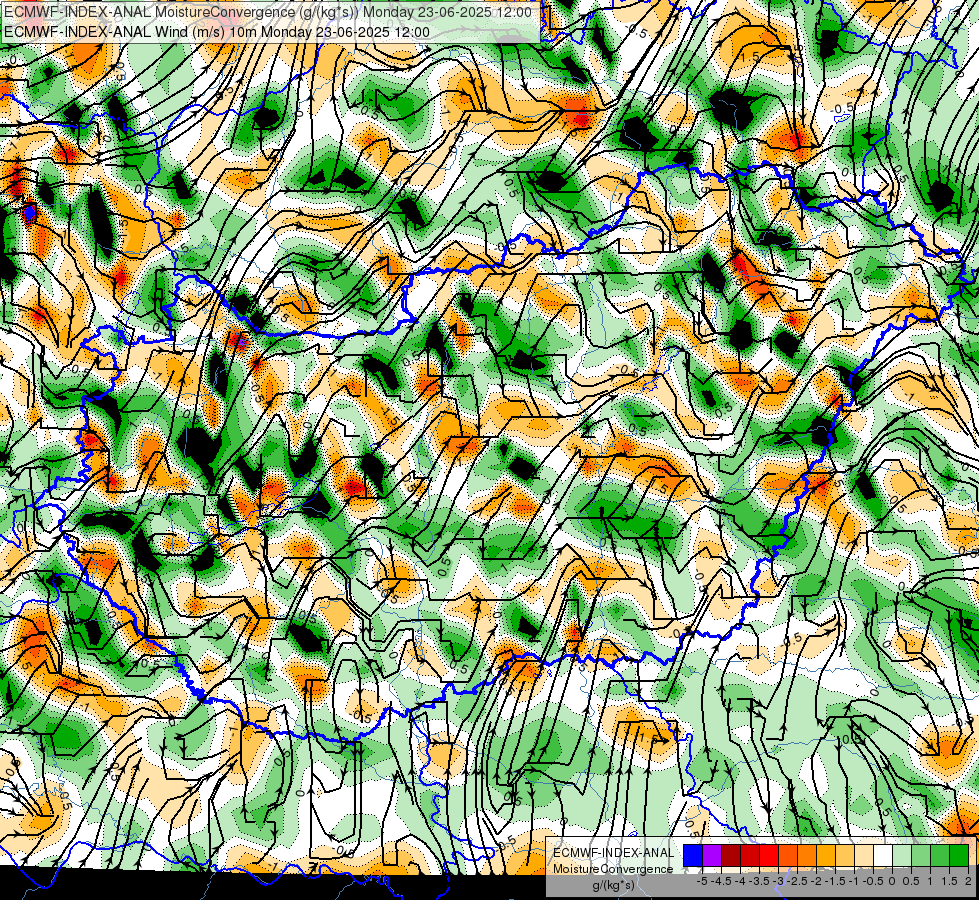Click the legend unit text "g/(kg*s)"
The width and height of the screenshot is (979, 900).
tap(613, 886)
